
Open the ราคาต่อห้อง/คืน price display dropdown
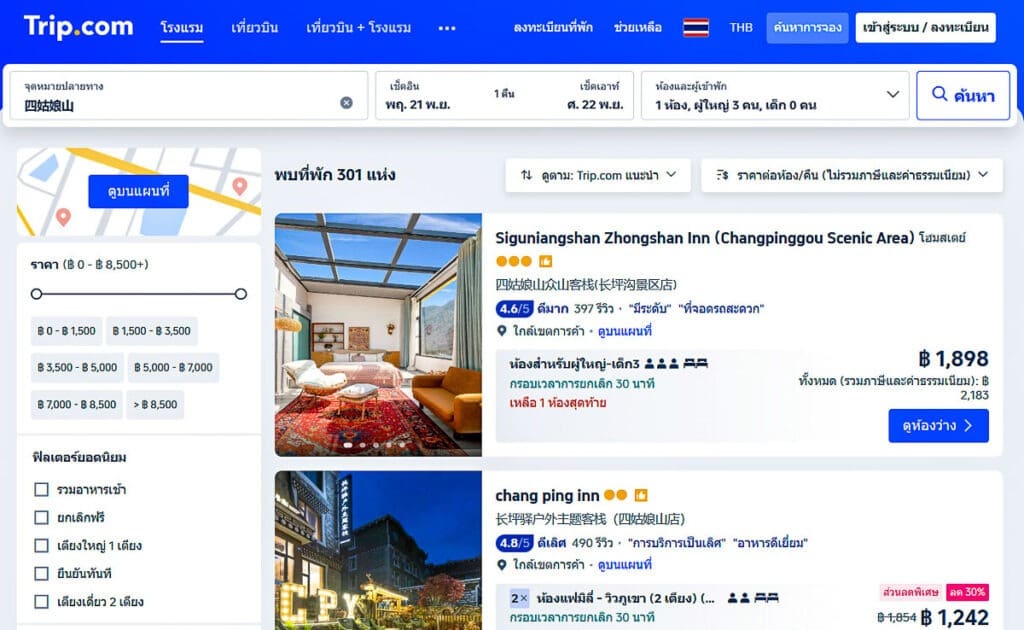tap(852, 175)
